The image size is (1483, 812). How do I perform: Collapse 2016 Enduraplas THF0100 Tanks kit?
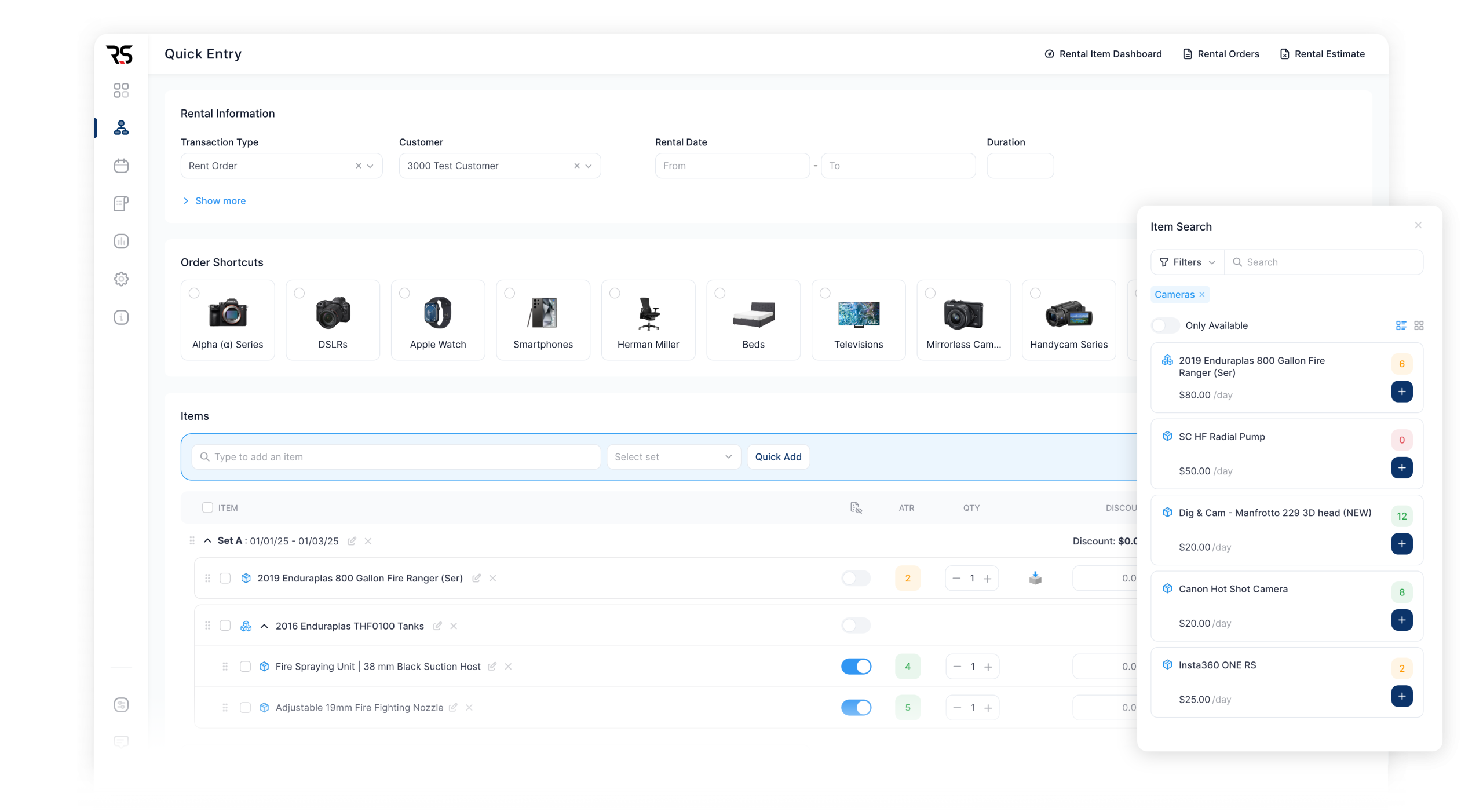[264, 626]
